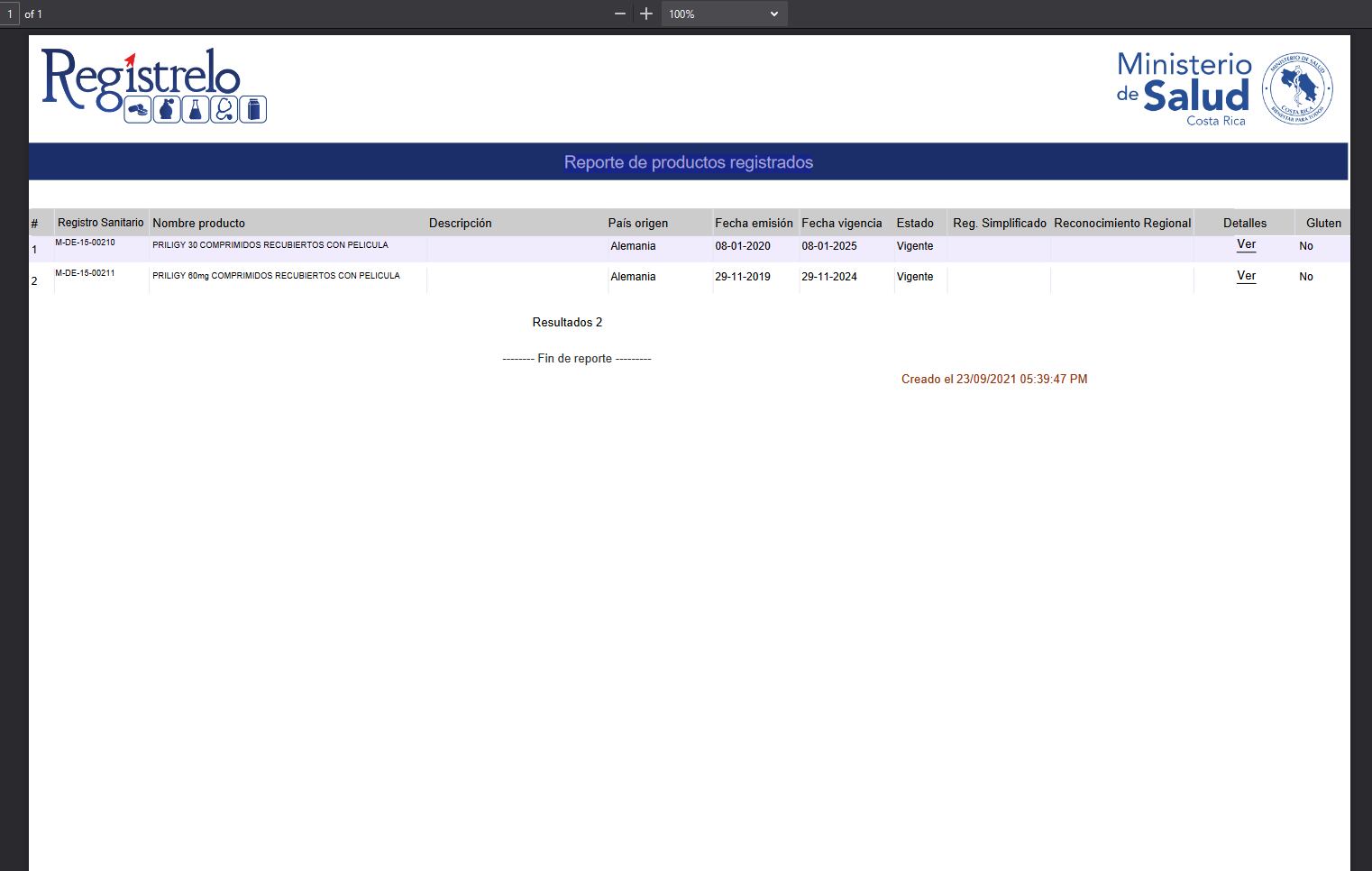Click the laboratory flask icon in logo
The image size is (1372, 871).
coord(196,110)
